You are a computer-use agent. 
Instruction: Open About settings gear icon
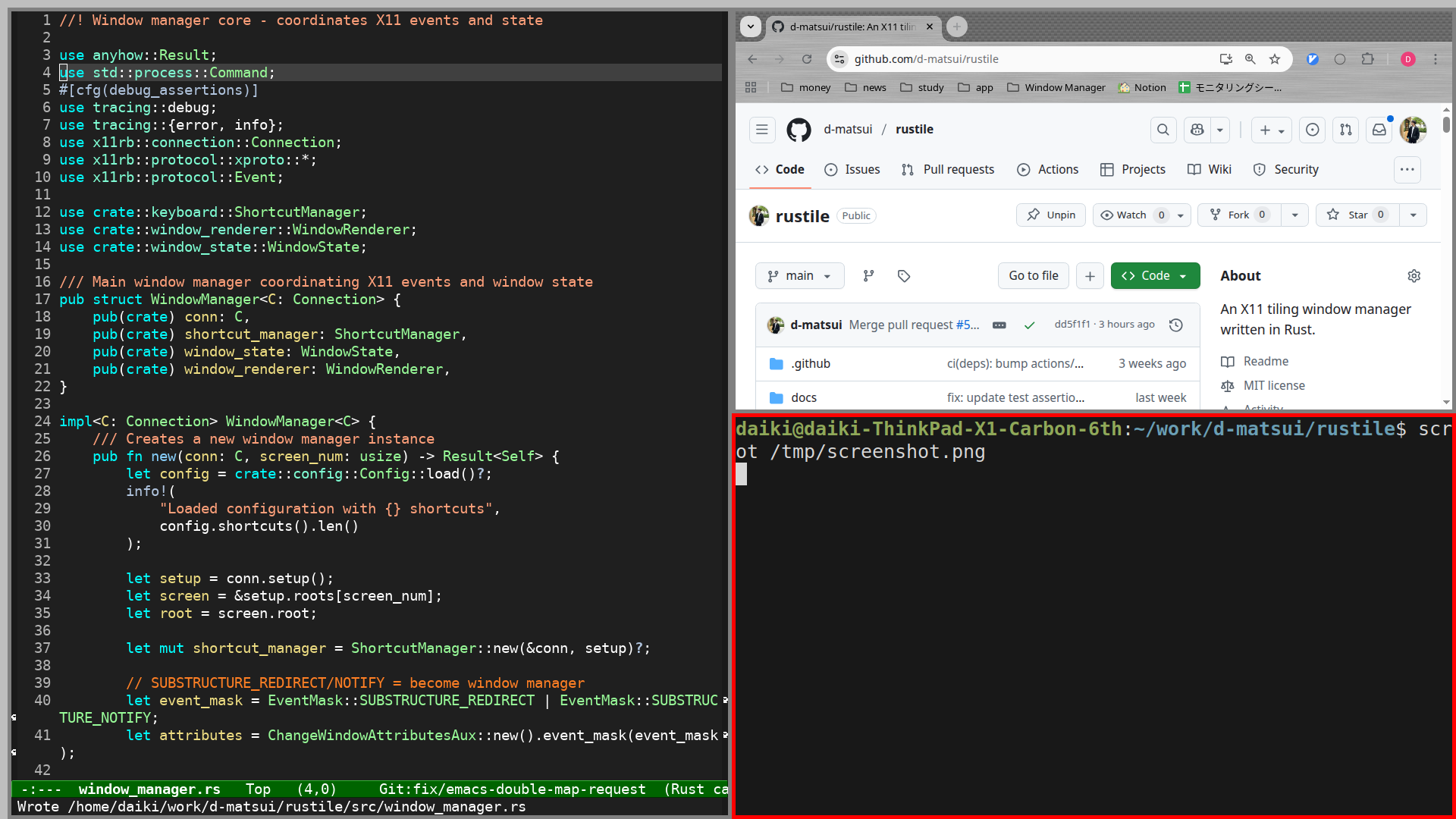pos(1414,276)
